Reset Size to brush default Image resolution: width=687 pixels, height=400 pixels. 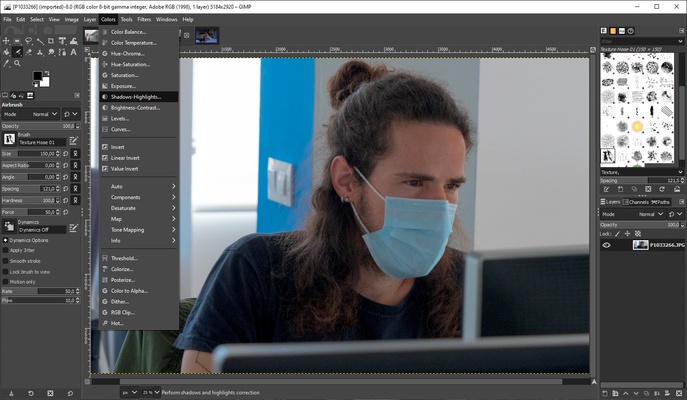66,154
